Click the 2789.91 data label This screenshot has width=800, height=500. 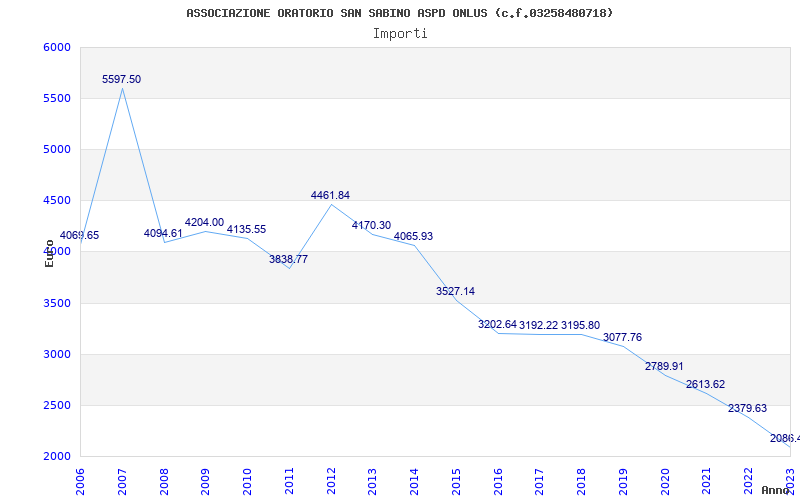tap(664, 366)
